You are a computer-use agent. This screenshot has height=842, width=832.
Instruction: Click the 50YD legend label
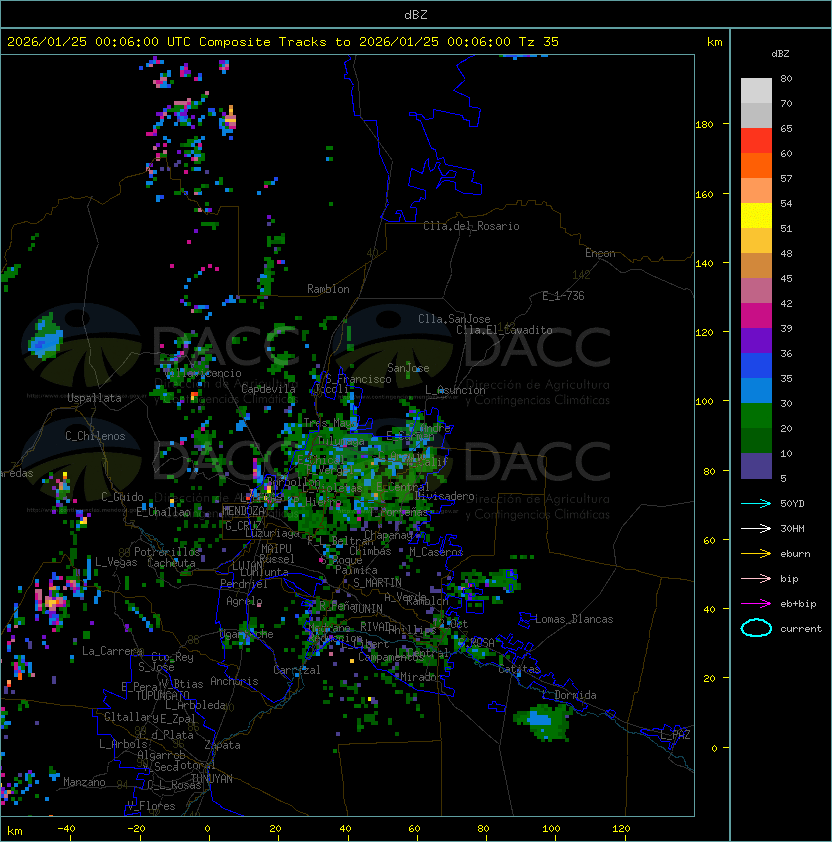click(792, 503)
